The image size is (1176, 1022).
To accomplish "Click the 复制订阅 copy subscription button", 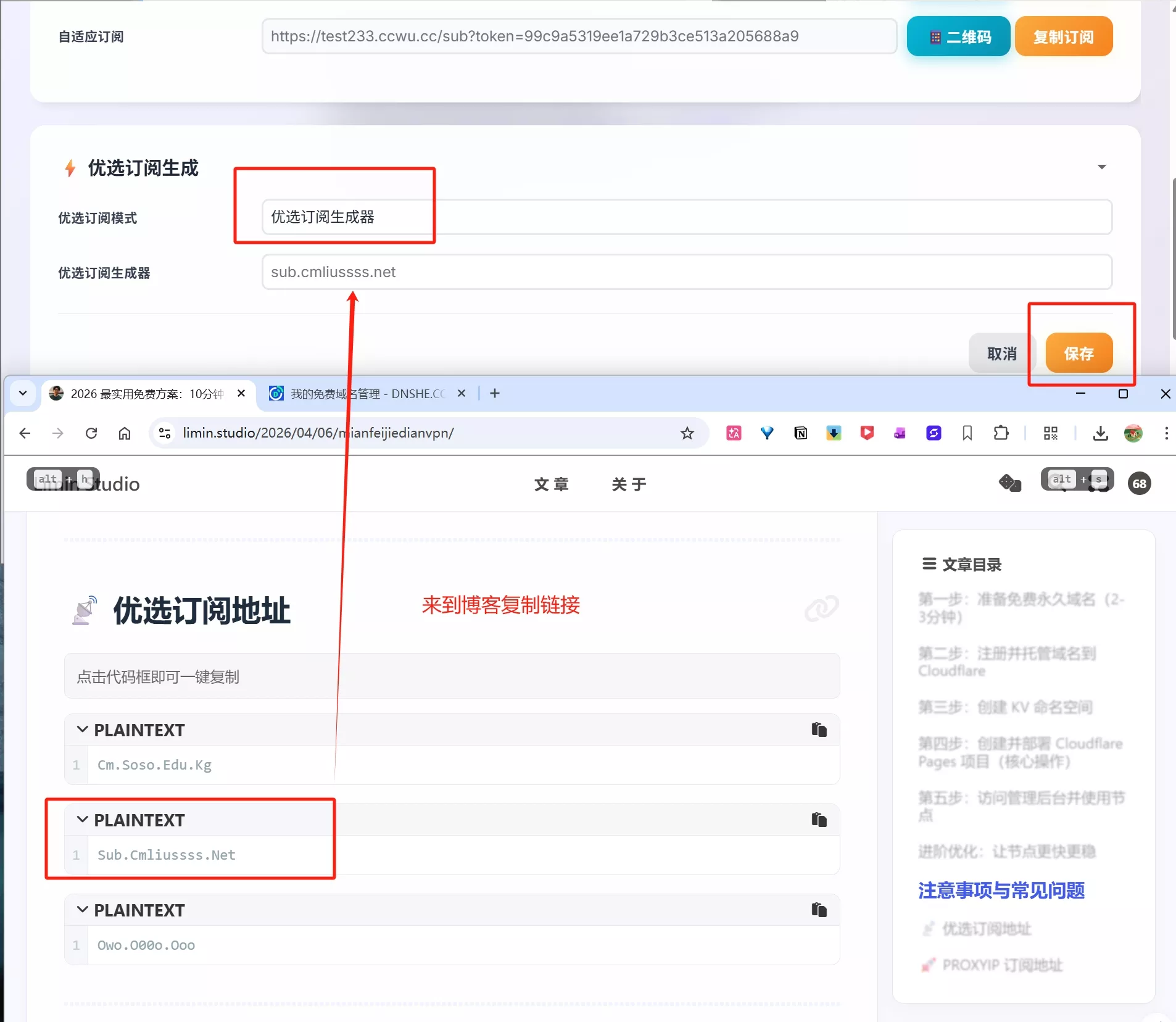I will click(1063, 36).
